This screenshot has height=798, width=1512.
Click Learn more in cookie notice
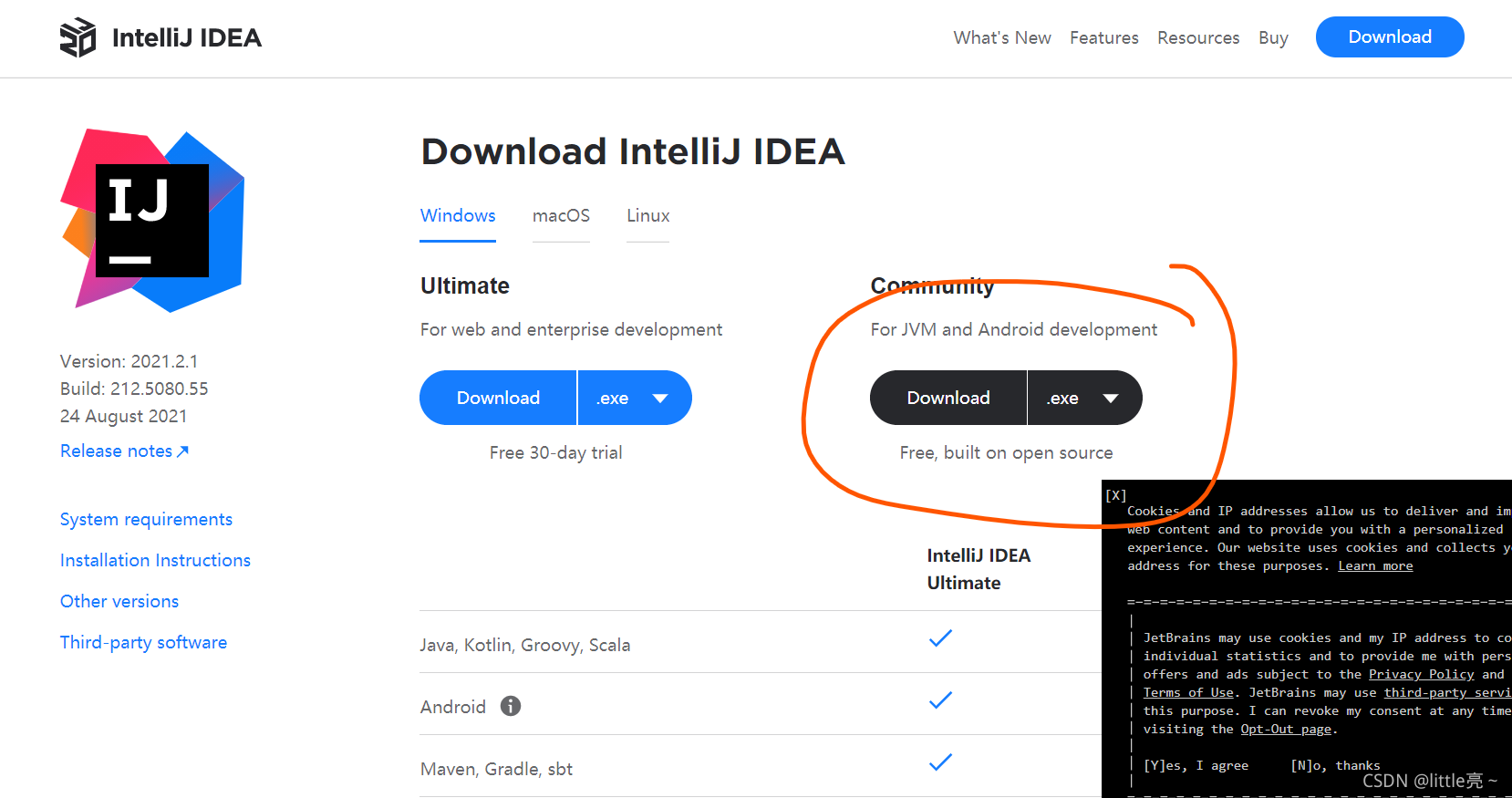click(1375, 565)
